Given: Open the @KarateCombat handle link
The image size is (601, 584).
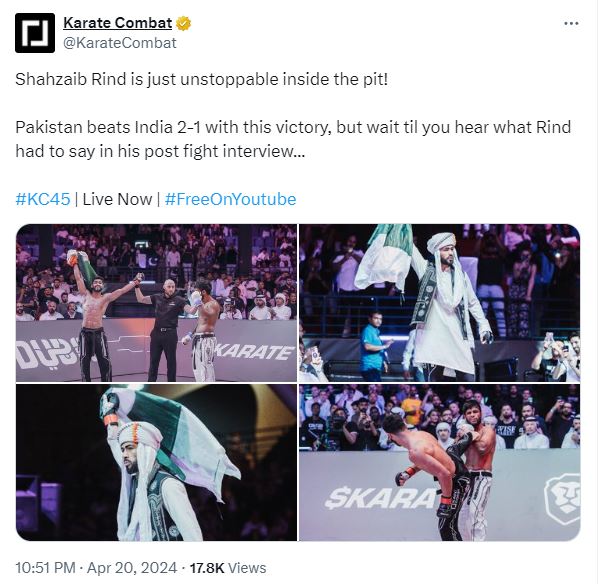Looking at the screenshot, I should pos(120,43).
